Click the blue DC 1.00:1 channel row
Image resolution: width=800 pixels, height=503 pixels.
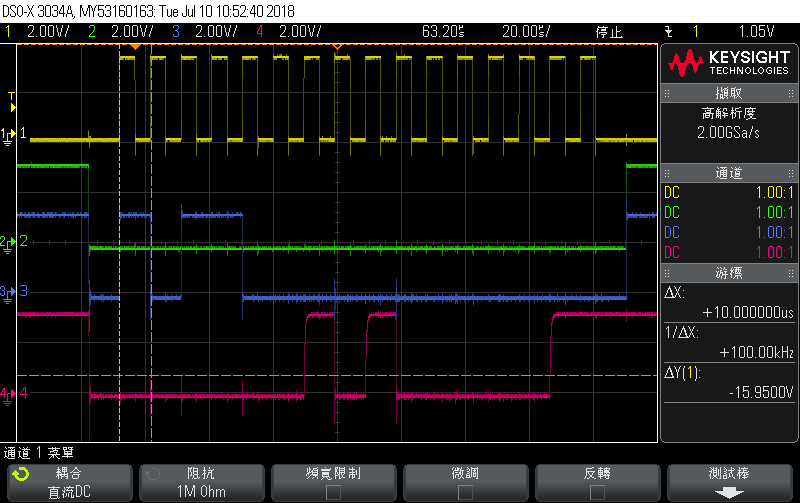click(729, 233)
